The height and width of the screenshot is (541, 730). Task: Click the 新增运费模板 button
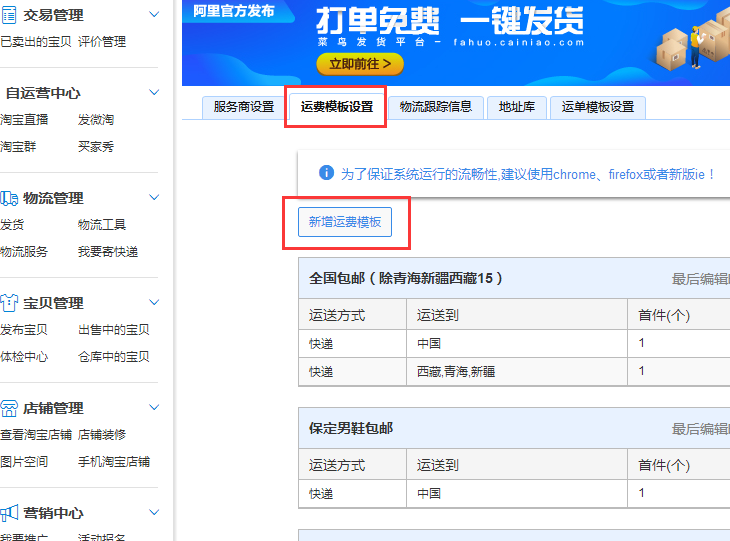(x=345, y=222)
